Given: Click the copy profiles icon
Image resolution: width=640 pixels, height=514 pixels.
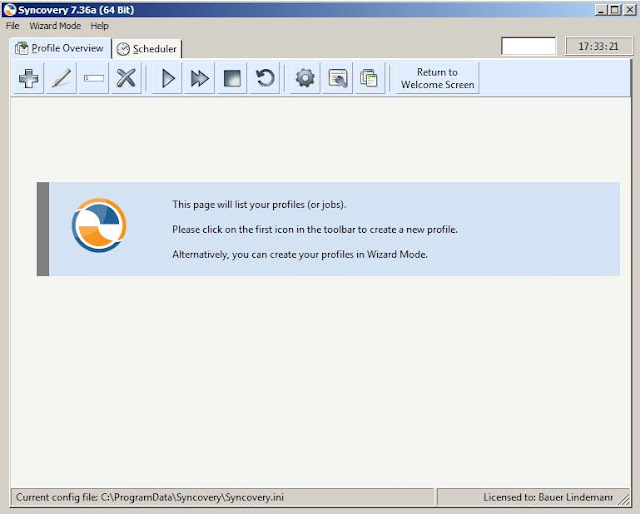Looking at the screenshot, I should (x=370, y=78).
